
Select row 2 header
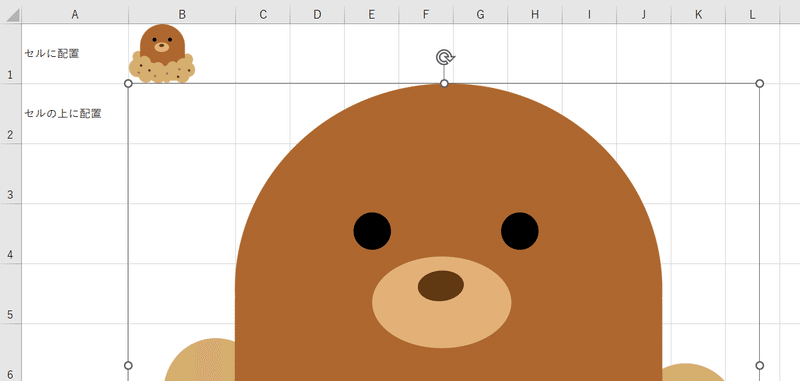[11, 114]
